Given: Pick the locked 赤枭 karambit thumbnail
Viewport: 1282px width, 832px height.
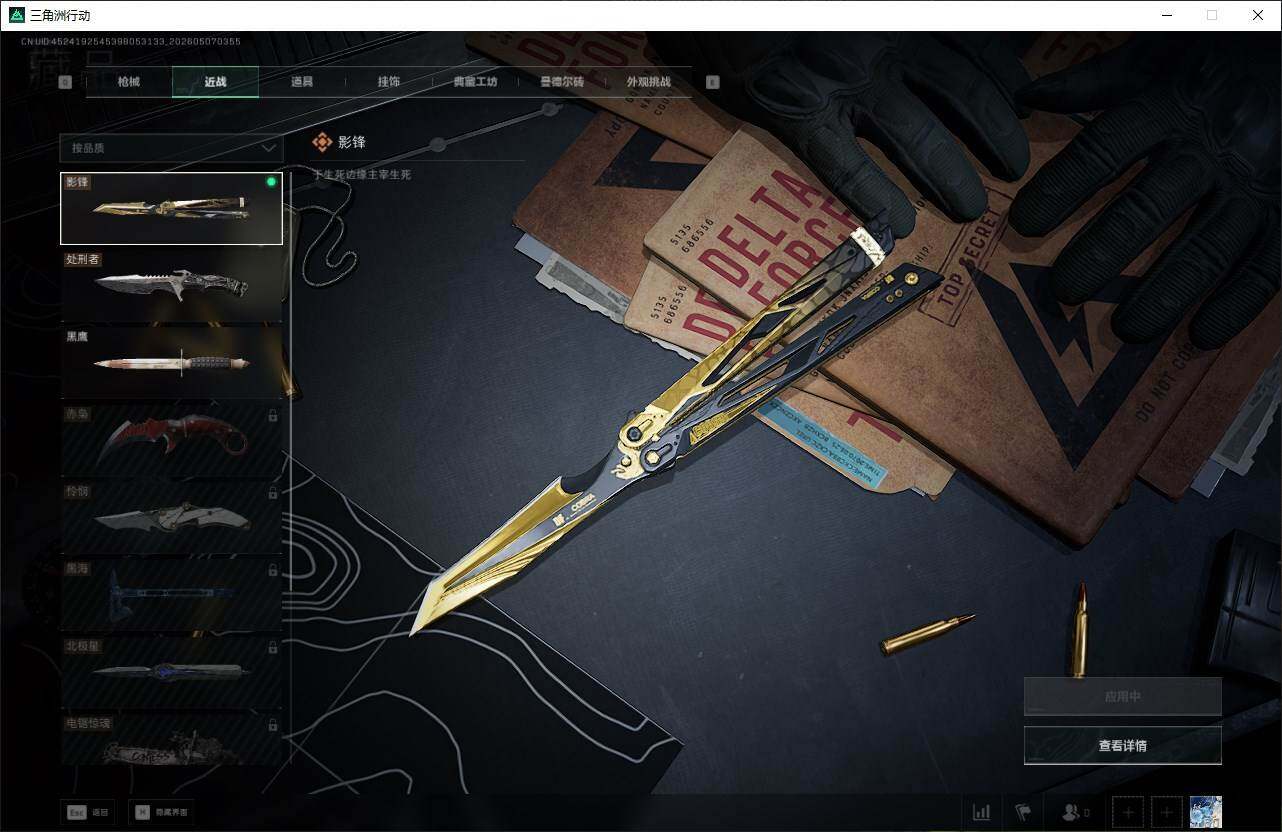Looking at the screenshot, I should click(171, 440).
